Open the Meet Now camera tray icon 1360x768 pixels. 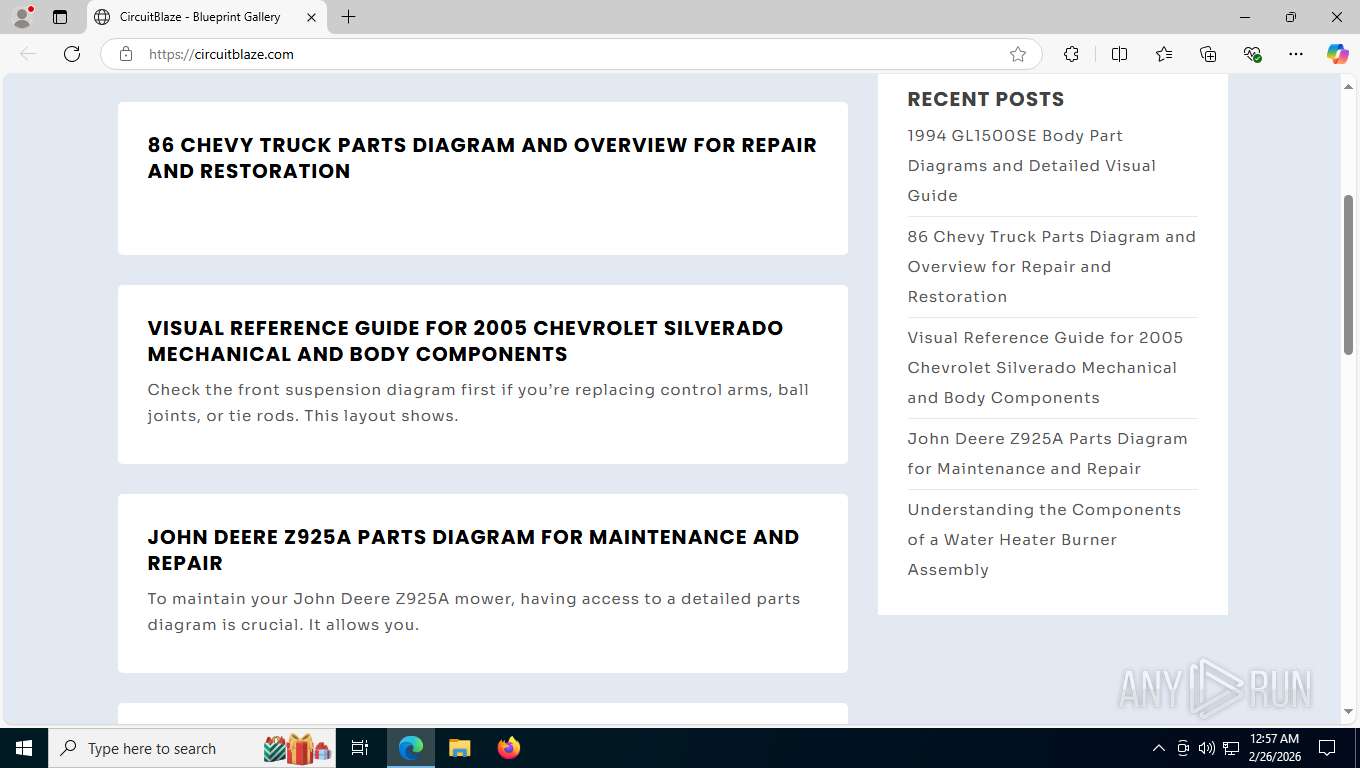[x=1183, y=748]
